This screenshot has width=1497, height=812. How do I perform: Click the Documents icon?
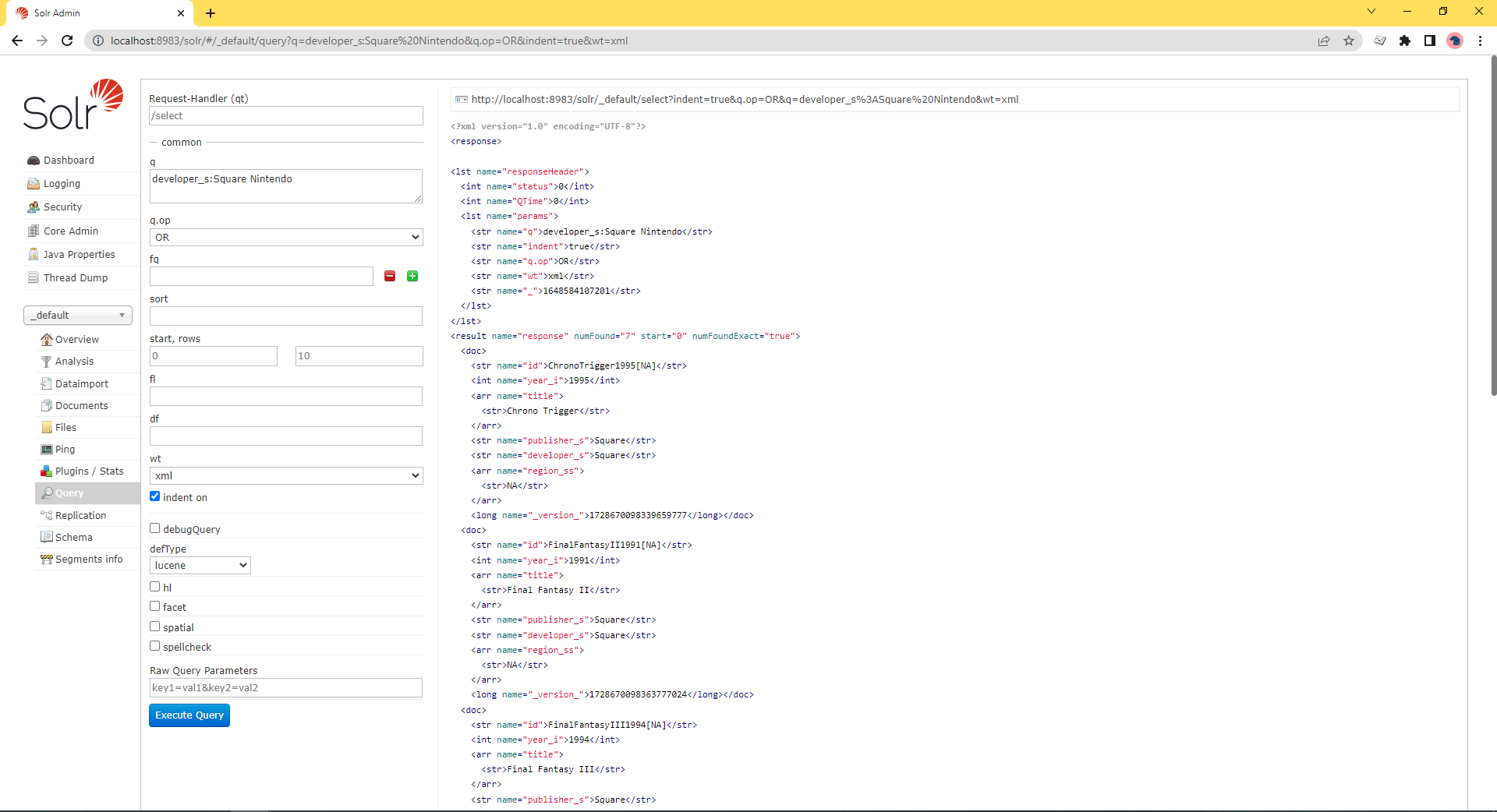coord(47,406)
